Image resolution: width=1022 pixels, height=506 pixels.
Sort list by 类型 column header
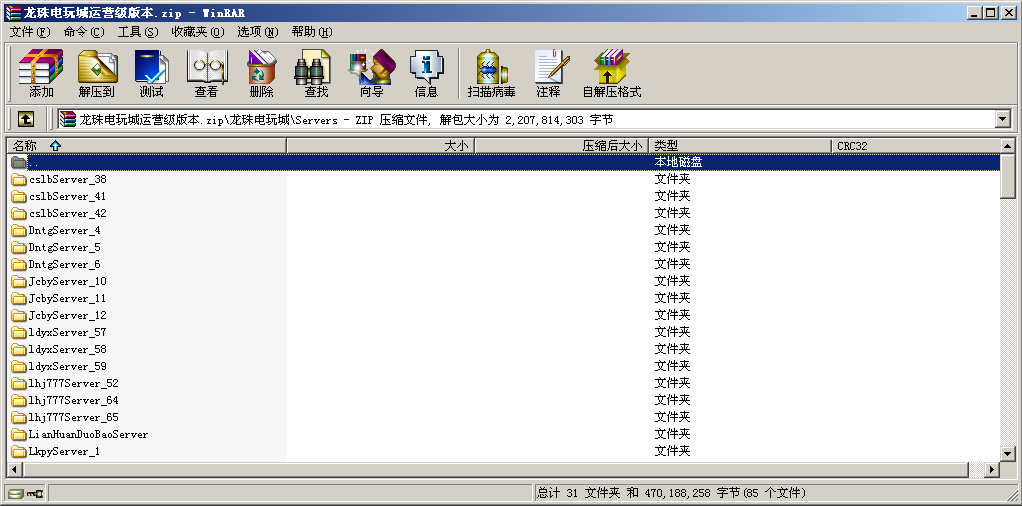[740, 146]
